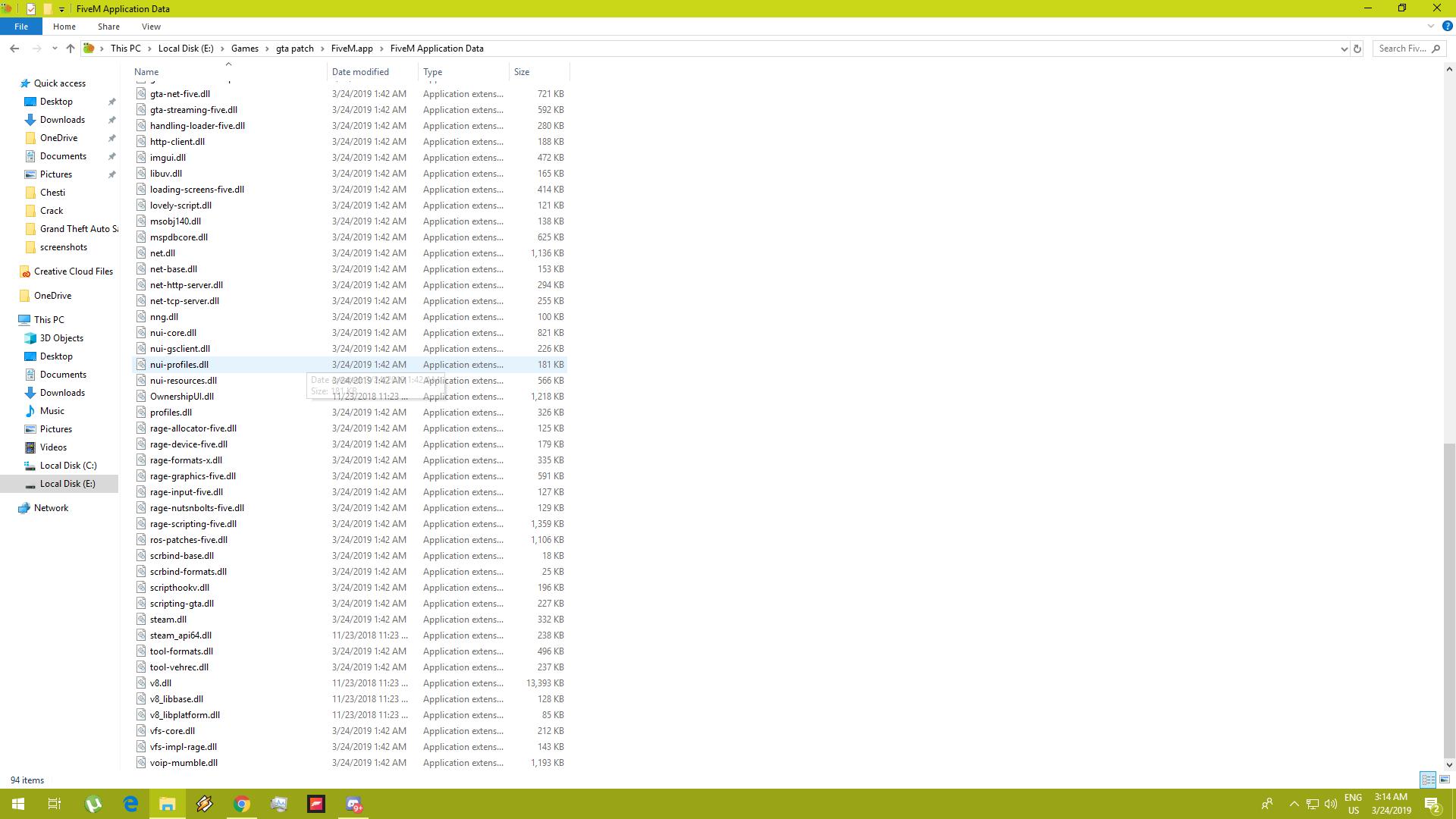Open Task View from the taskbar
The height and width of the screenshot is (819, 1456).
pos(55,804)
